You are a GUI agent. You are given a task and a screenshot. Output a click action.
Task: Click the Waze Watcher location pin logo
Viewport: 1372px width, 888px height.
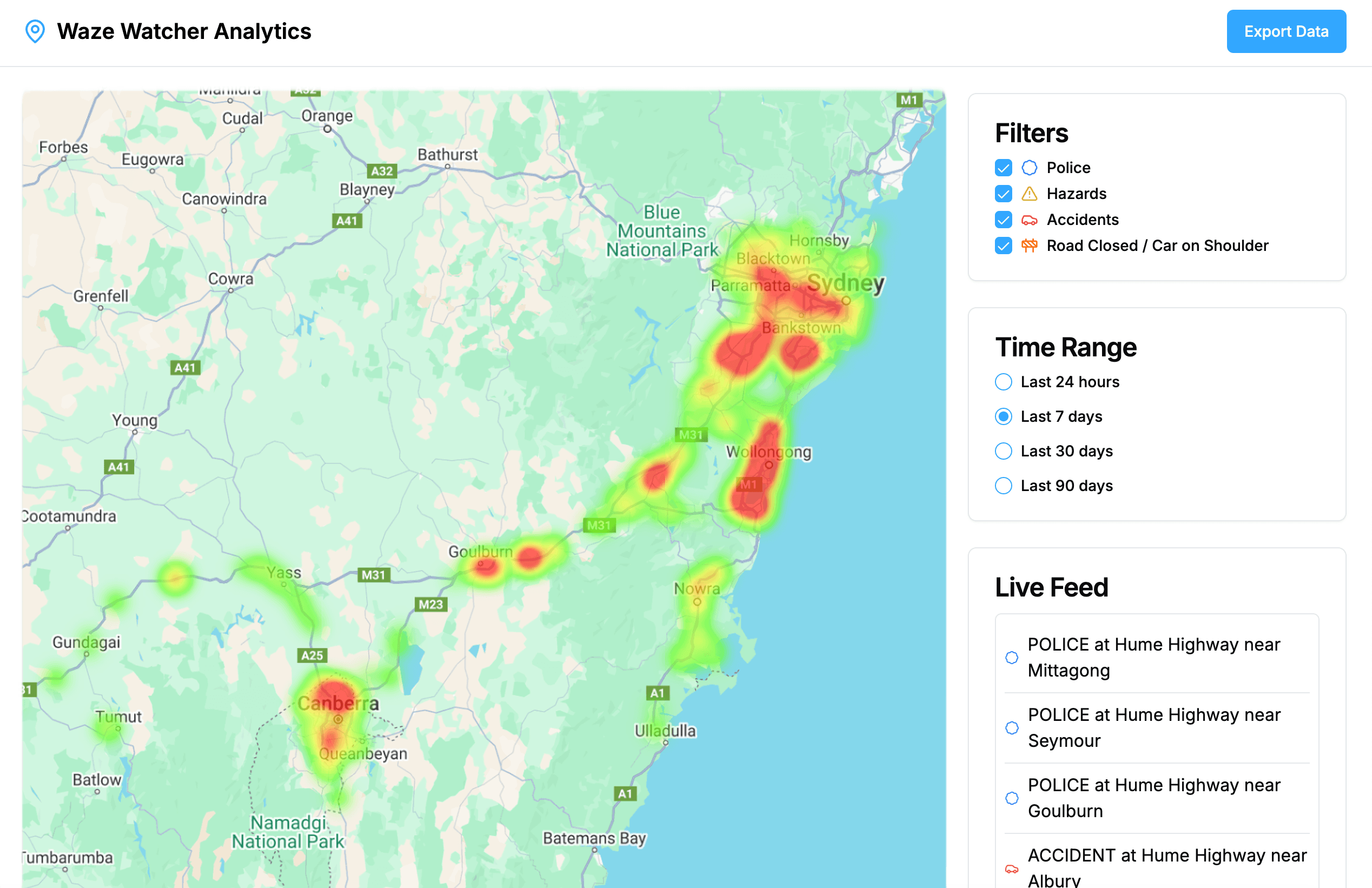coord(35,32)
